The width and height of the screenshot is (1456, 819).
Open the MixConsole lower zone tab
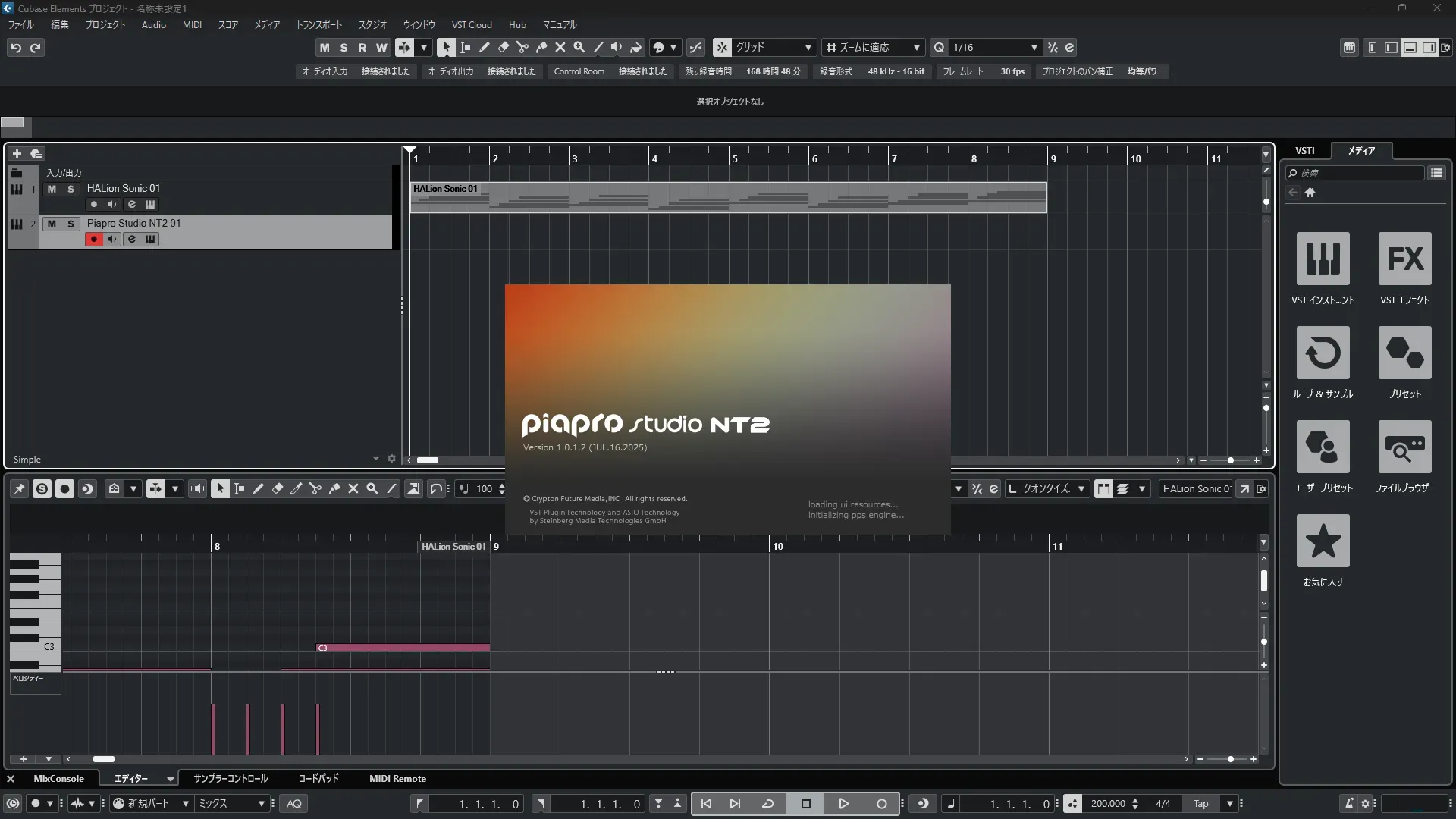pos(58,779)
